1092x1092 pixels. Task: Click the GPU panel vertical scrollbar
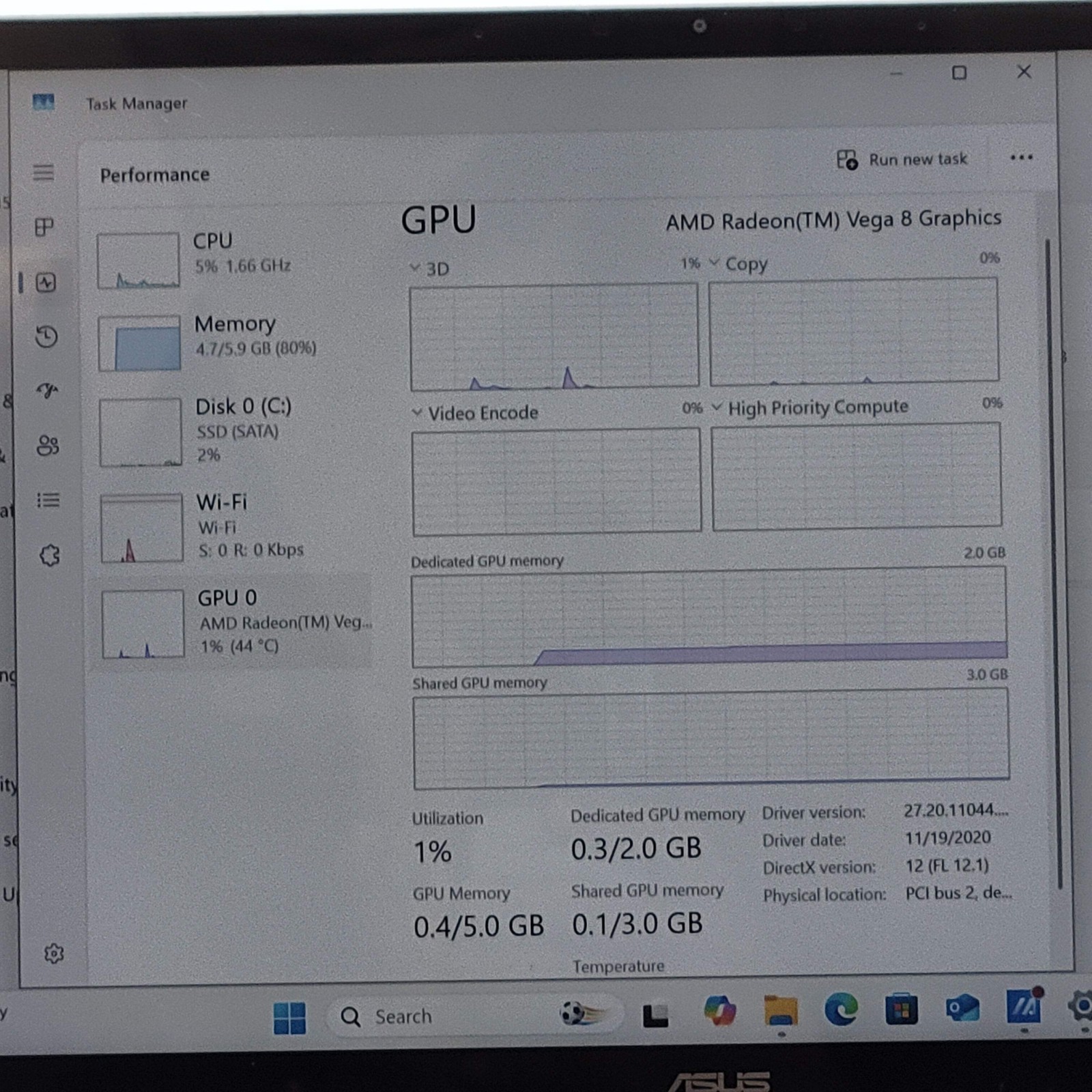pyautogui.click(x=1054, y=563)
